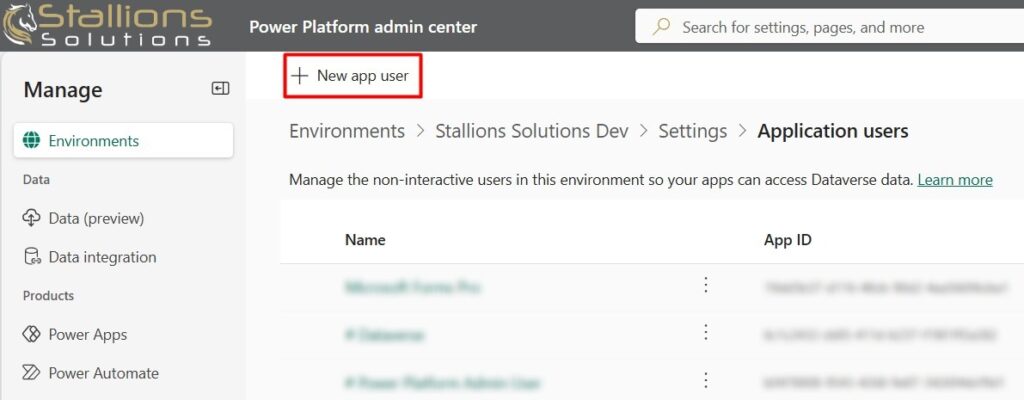Screen dimensions: 1024x400
Task: Select Power Automate under Products
Action: click(x=103, y=373)
